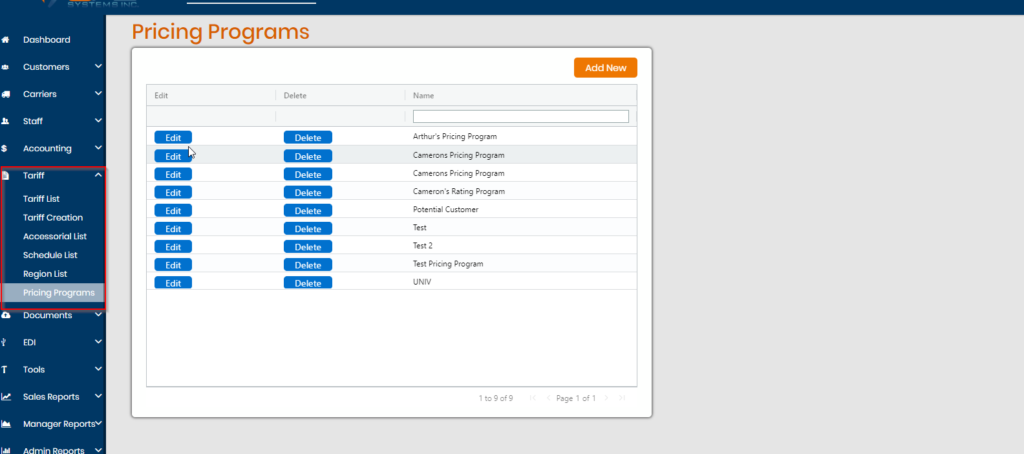Open the Tariff Creation page

(x=53, y=218)
